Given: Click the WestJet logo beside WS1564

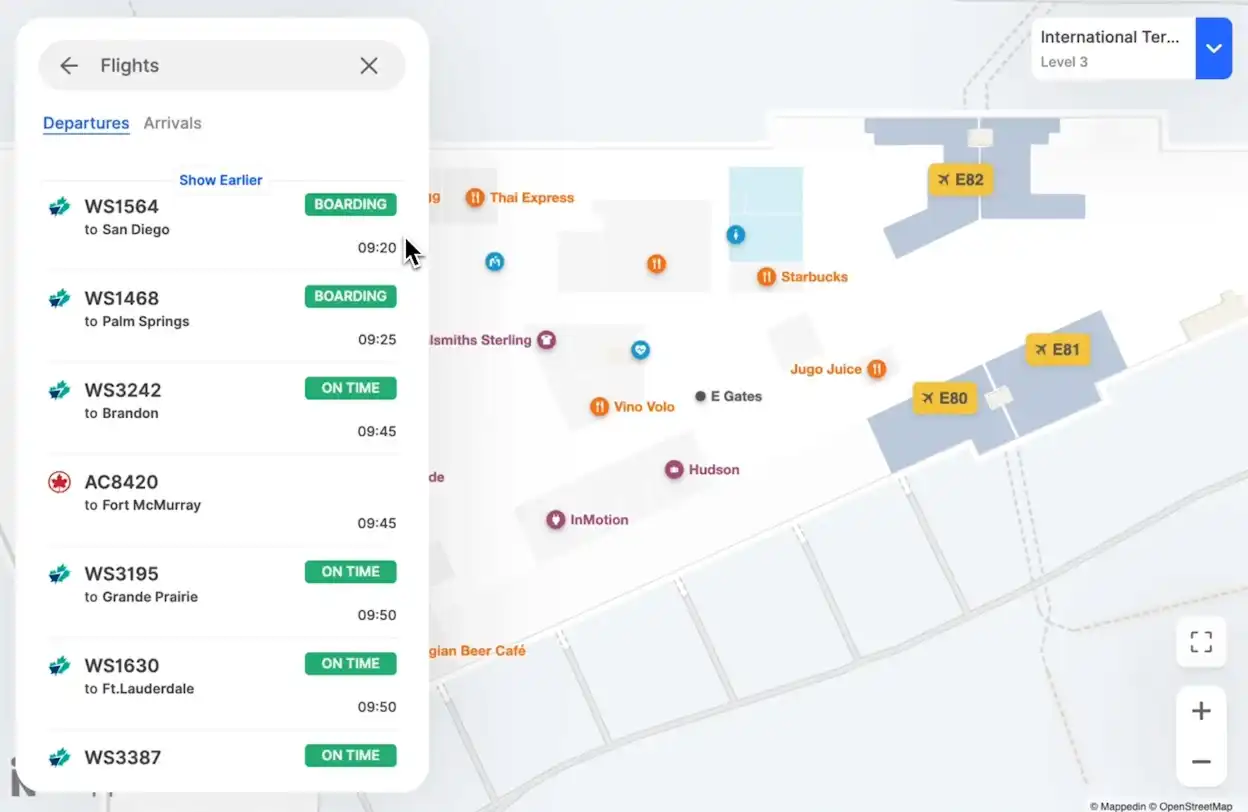Looking at the screenshot, I should click(60, 207).
